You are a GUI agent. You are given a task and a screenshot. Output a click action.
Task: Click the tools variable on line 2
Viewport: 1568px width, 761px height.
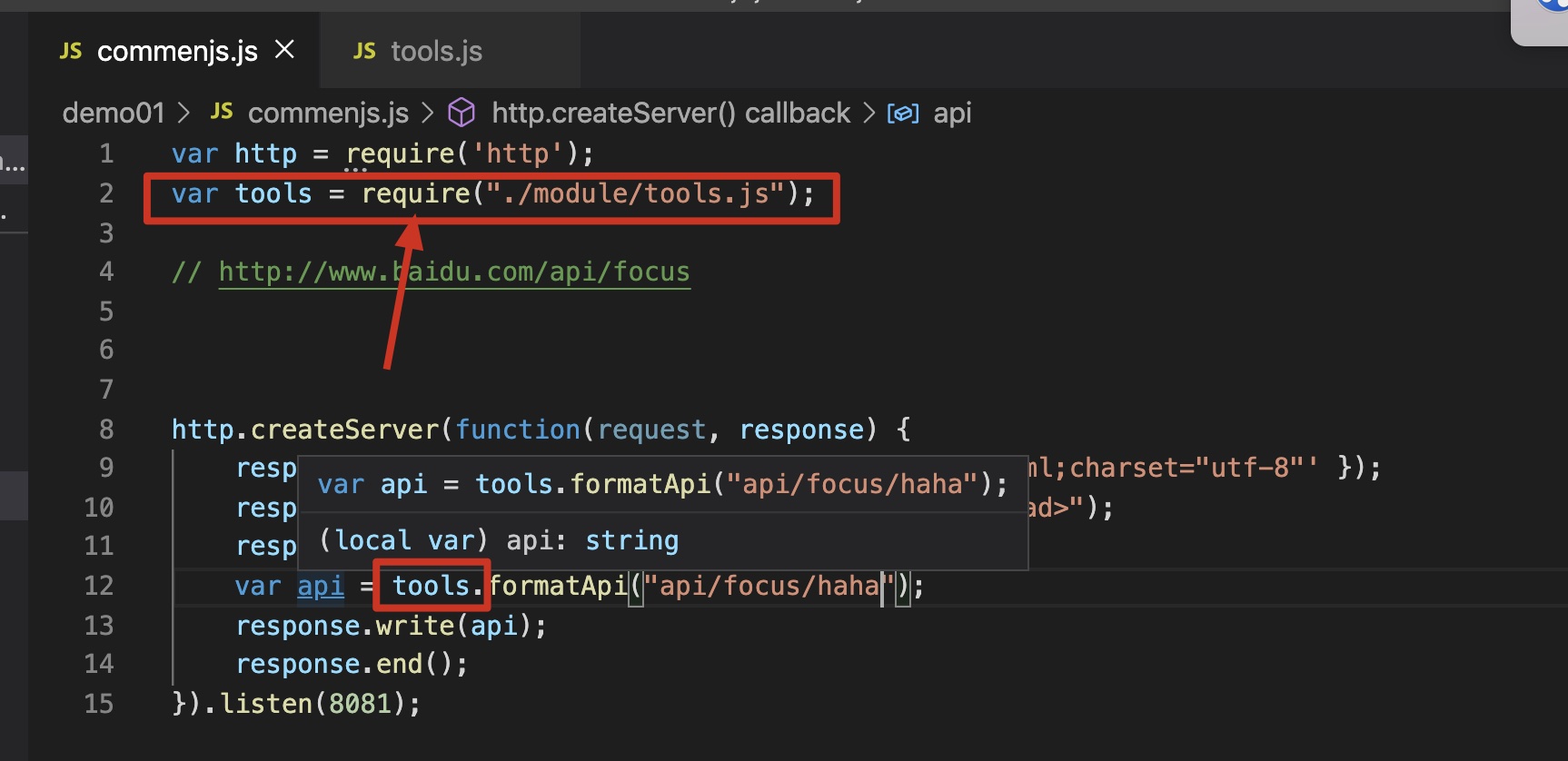[x=273, y=193]
